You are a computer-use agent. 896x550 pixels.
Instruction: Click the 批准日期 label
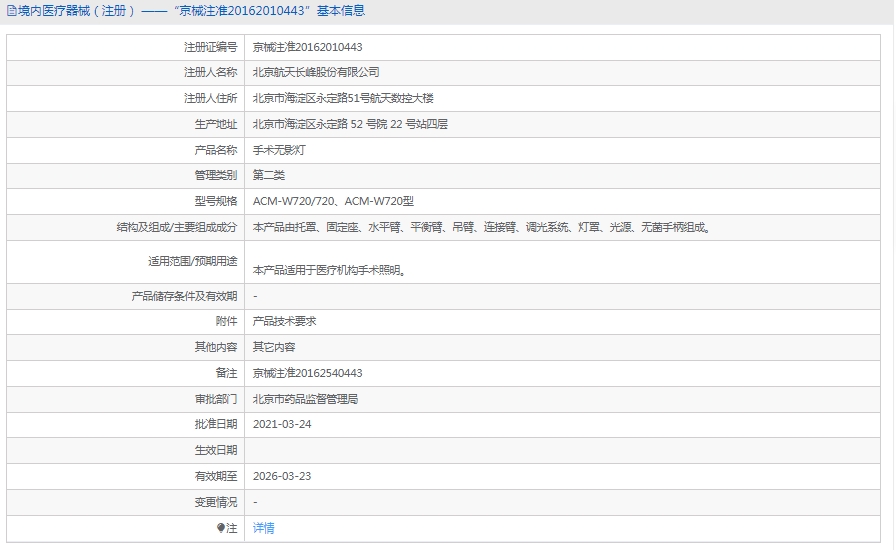(x=215, y=424)
